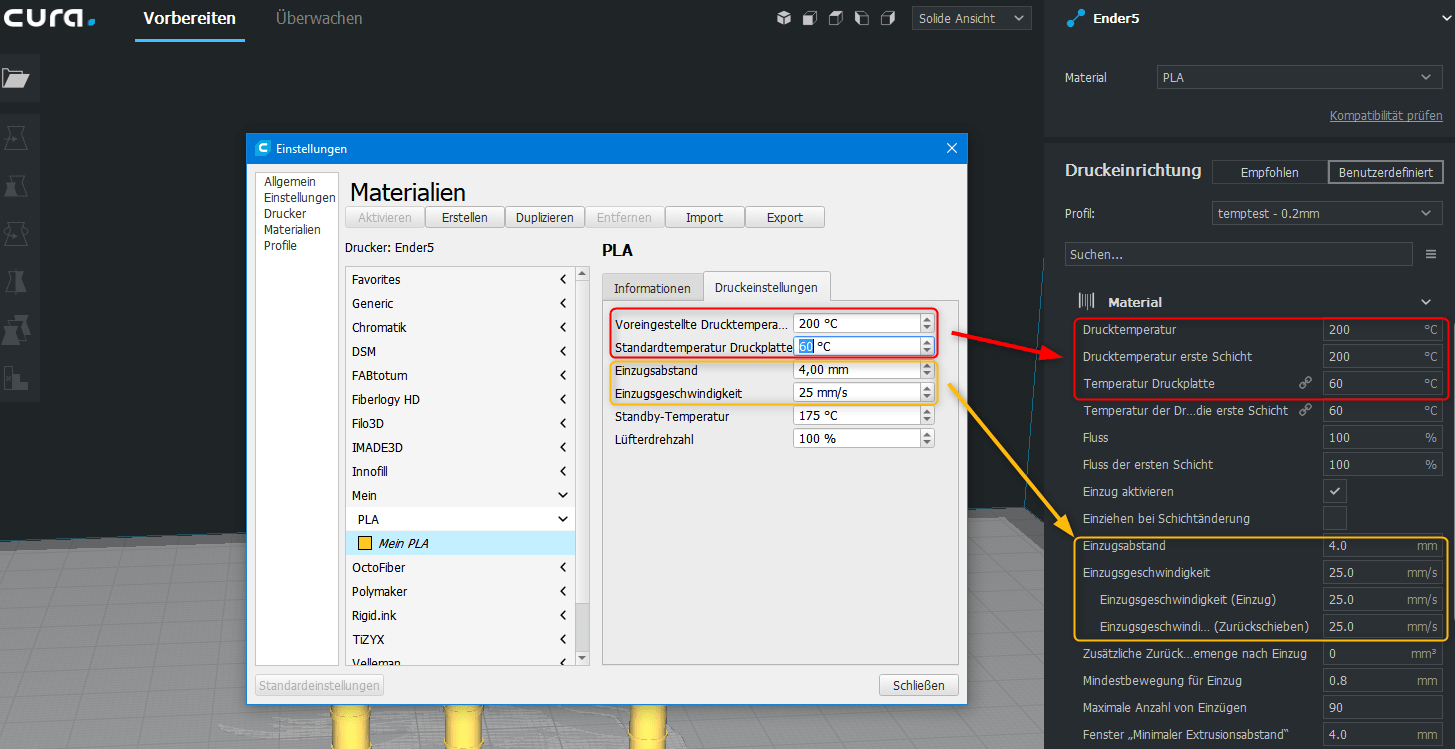Image resolution: width=1455 pixels, height=749 pixels.
Task: Close the Einstellungen dialog with X
Action: click(x=951, y=148)
